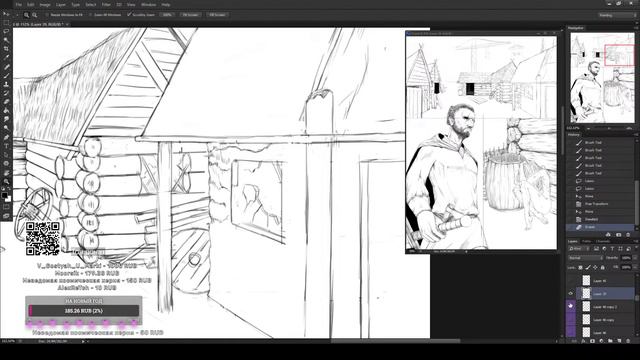Open the Window menu
Image resolution: width=640 pixels, height=360 pixels.
pyautogui.click(x=148, y=4)
